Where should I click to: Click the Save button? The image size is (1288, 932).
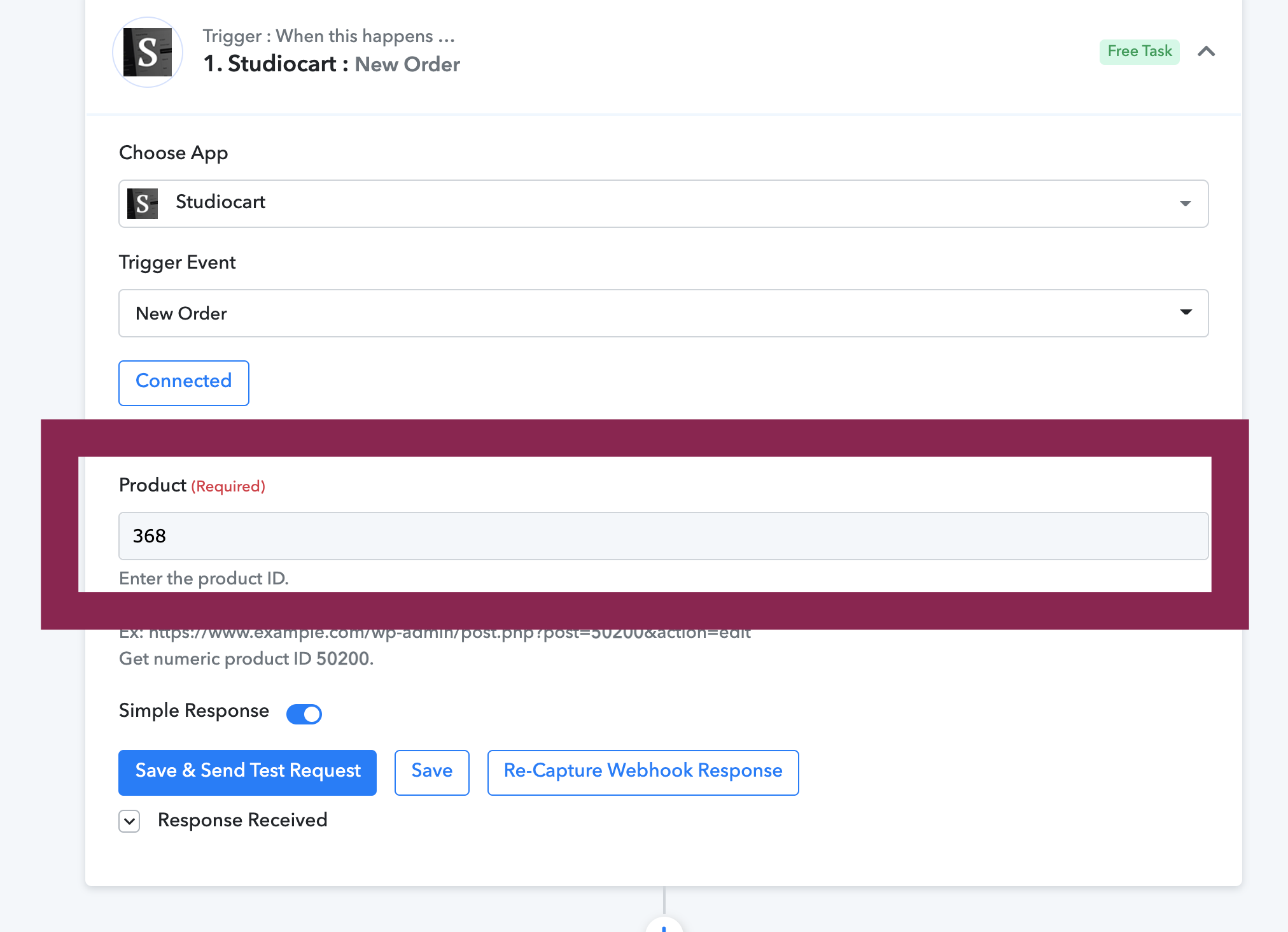click(432, 772)
